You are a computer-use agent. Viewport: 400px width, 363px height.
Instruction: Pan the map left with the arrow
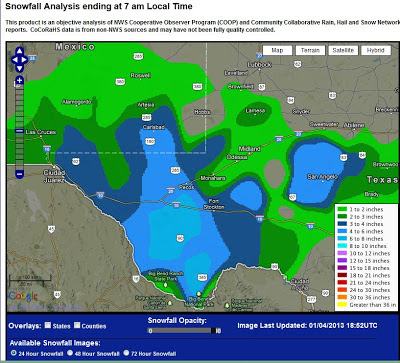click(15, 60)
